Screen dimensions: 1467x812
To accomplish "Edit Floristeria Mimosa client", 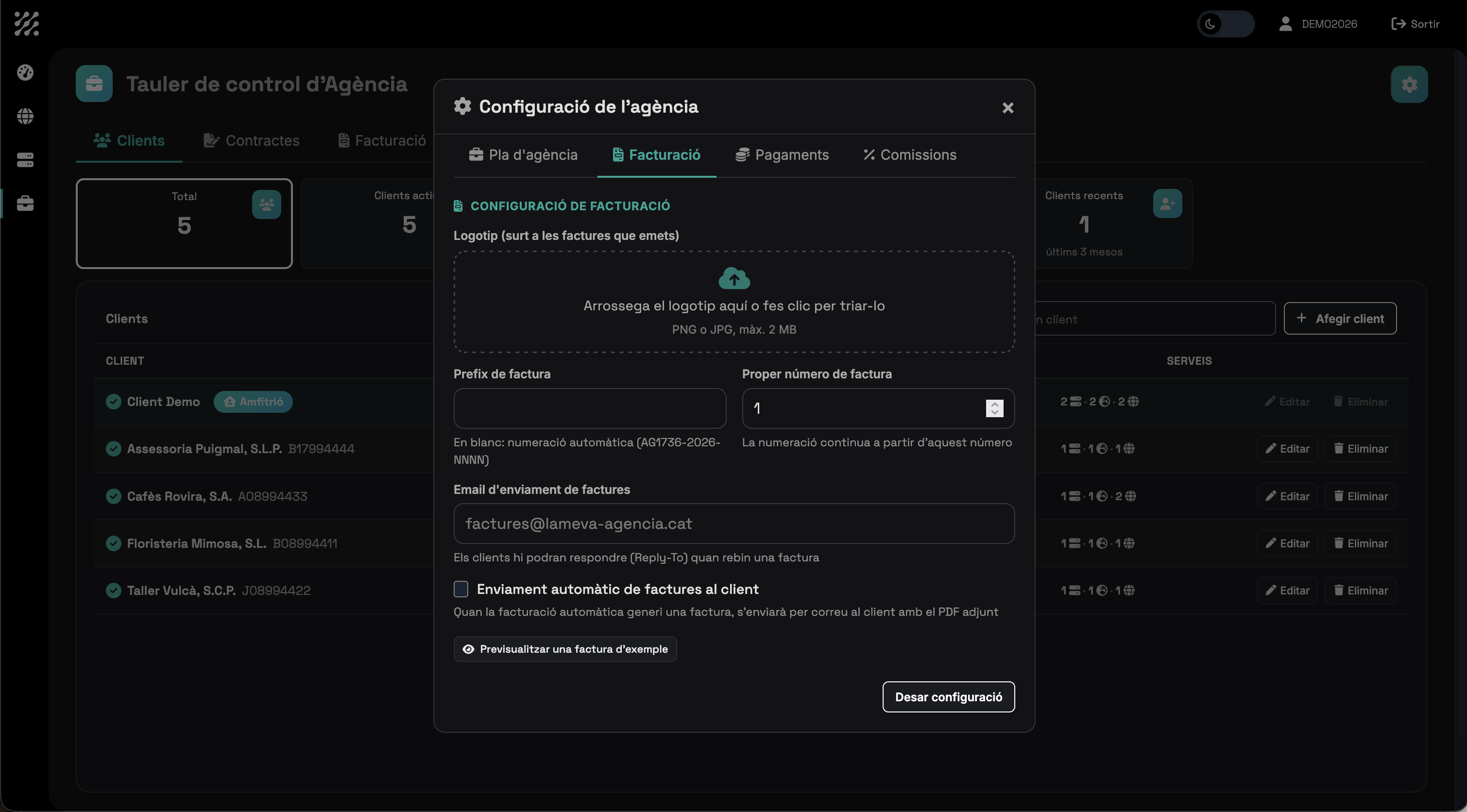I will pyautogui.click(x=1287, y=543).
